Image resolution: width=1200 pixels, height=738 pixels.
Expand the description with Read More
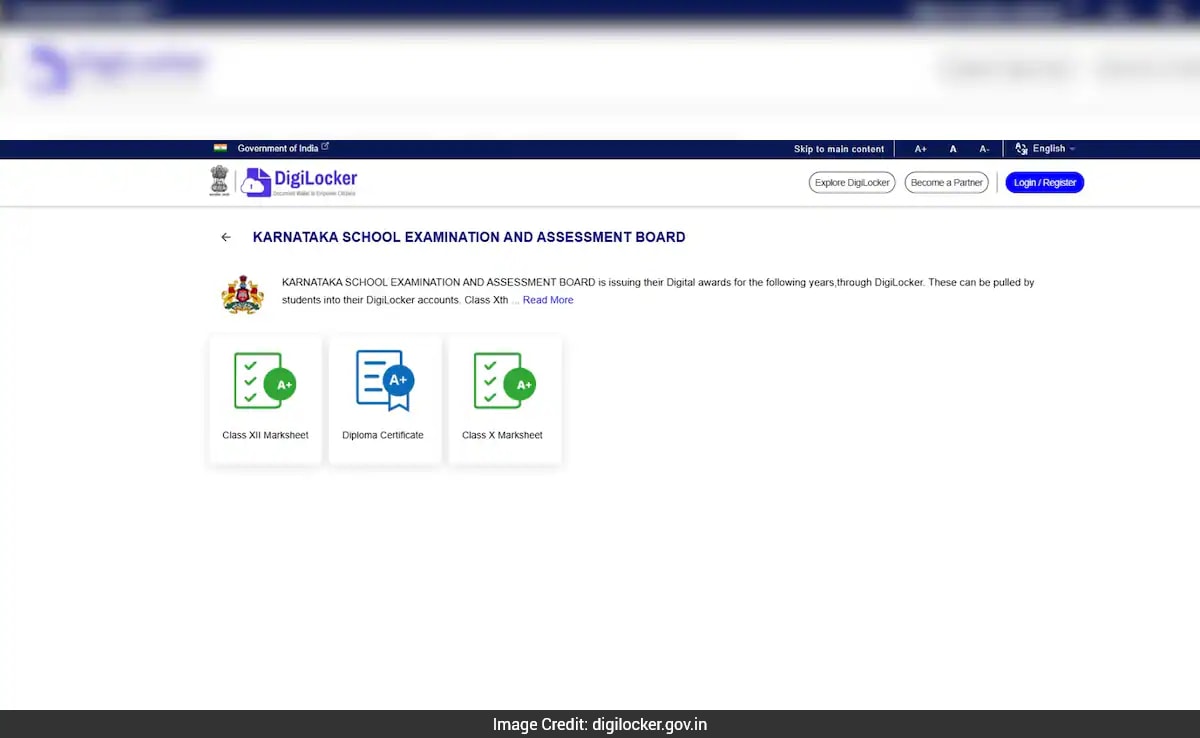pos(548,300)
